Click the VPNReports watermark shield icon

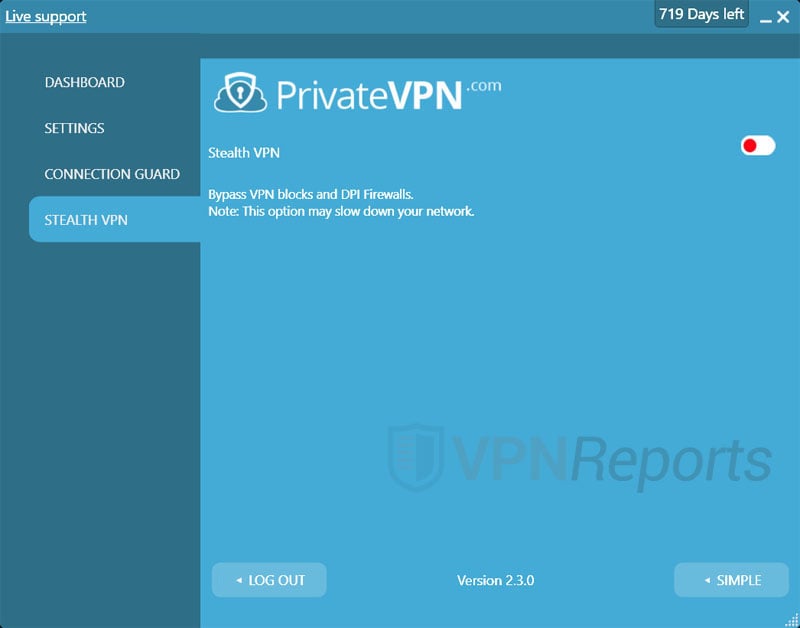(x=413, y=457)
